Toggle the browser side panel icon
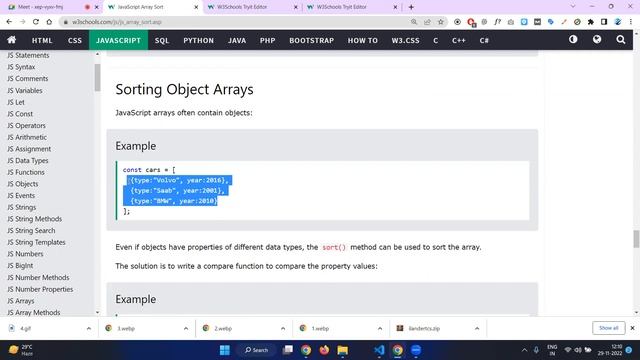Viewport: 640px width, 360px height. pyautogui.click(x=604, y=22)
